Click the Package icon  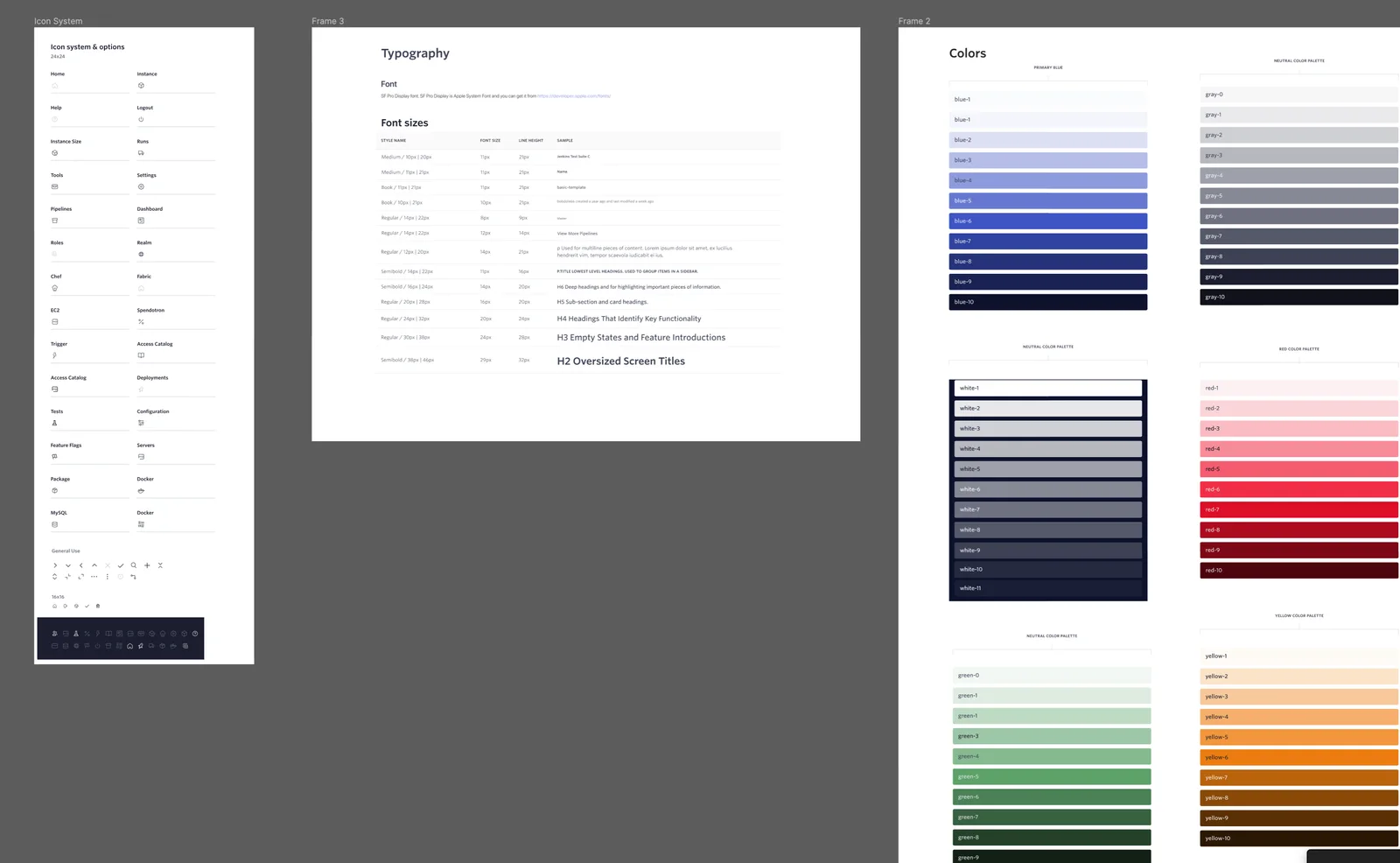[x=54, y=491]
